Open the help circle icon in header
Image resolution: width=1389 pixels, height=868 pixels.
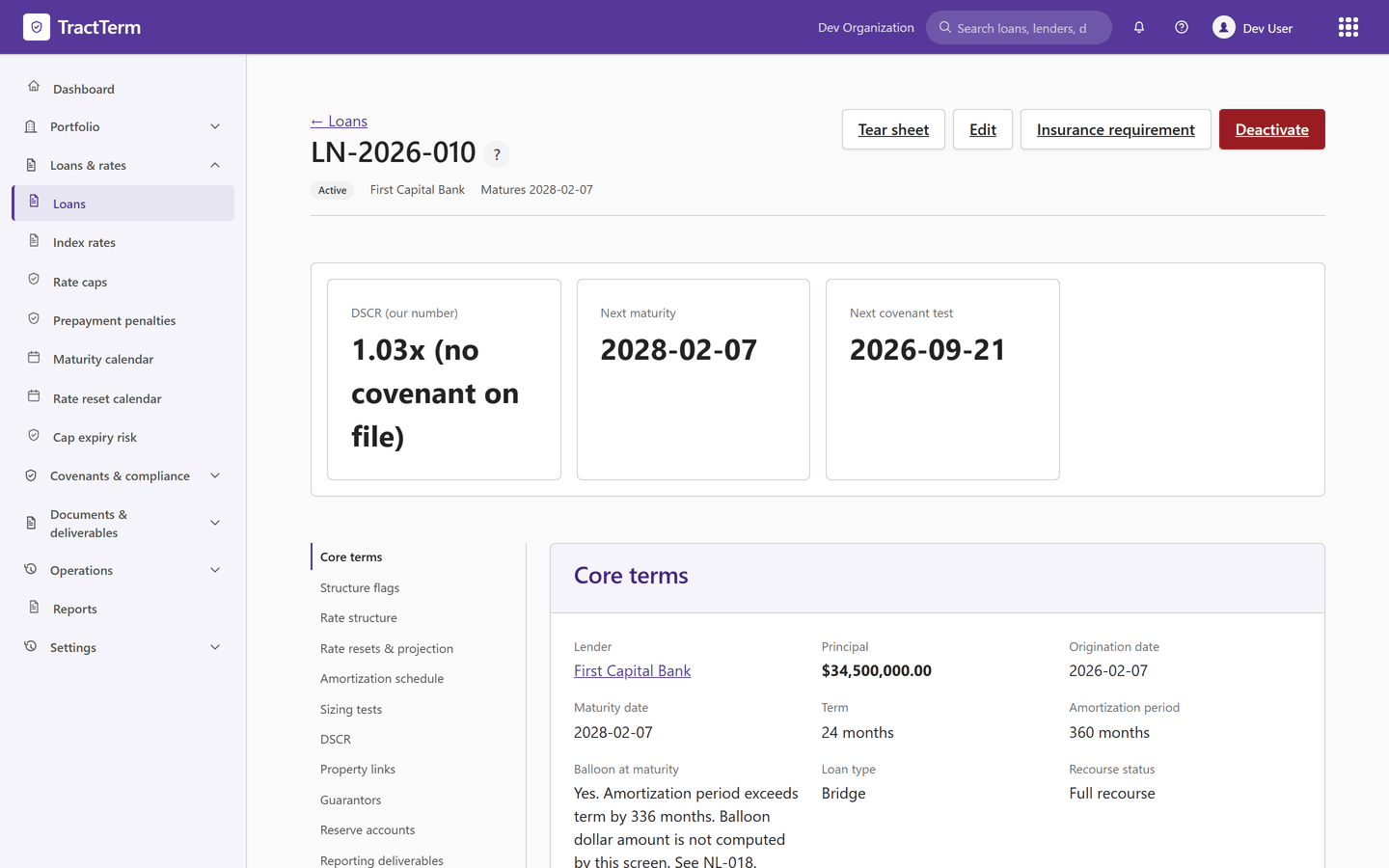click(1182, 27)
